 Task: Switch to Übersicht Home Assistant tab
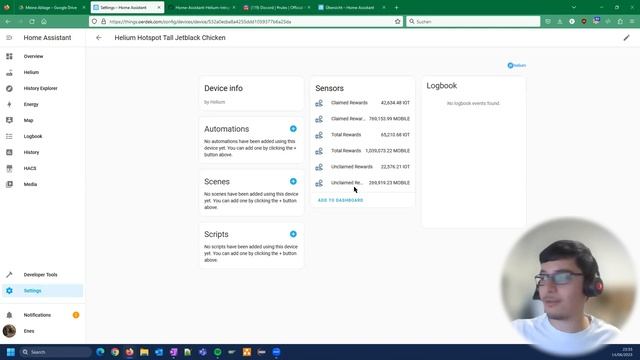click(352, 7)
